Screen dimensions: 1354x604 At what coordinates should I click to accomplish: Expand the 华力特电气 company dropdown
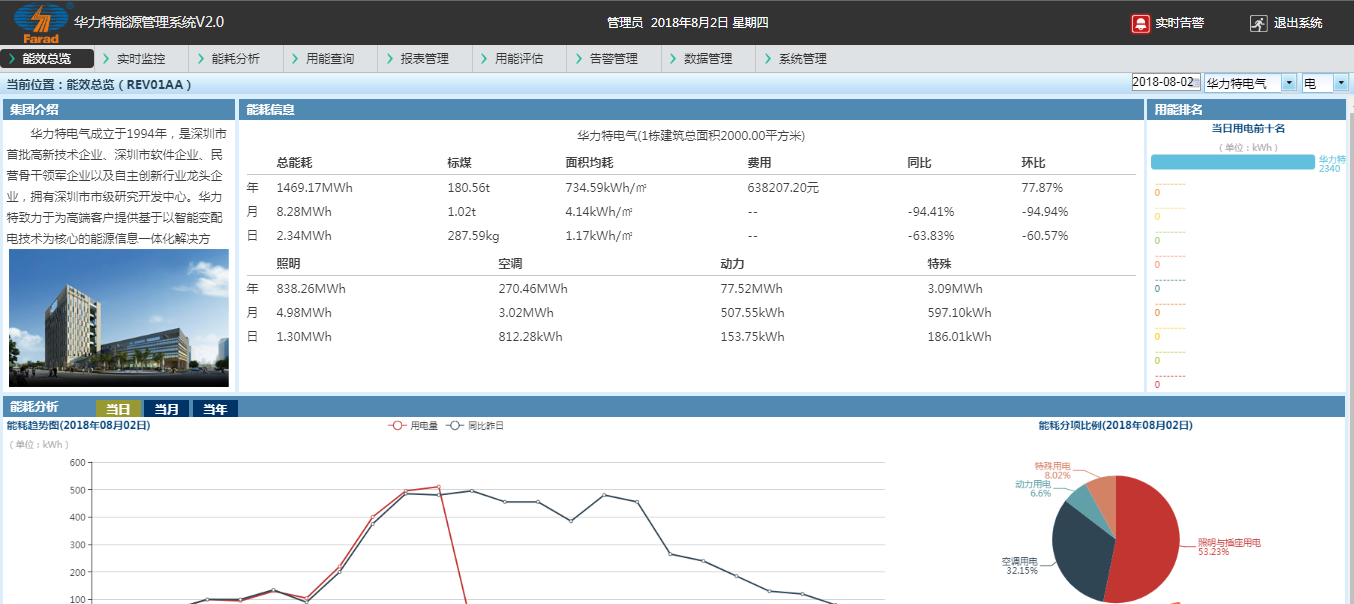pyautogui.click(x=1289, y=83)
